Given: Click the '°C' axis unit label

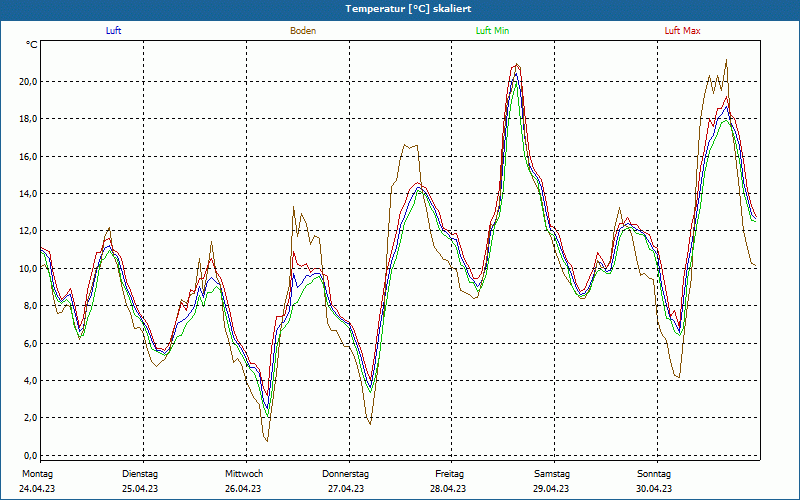Looking at the screenshot, I should [32, 45].
